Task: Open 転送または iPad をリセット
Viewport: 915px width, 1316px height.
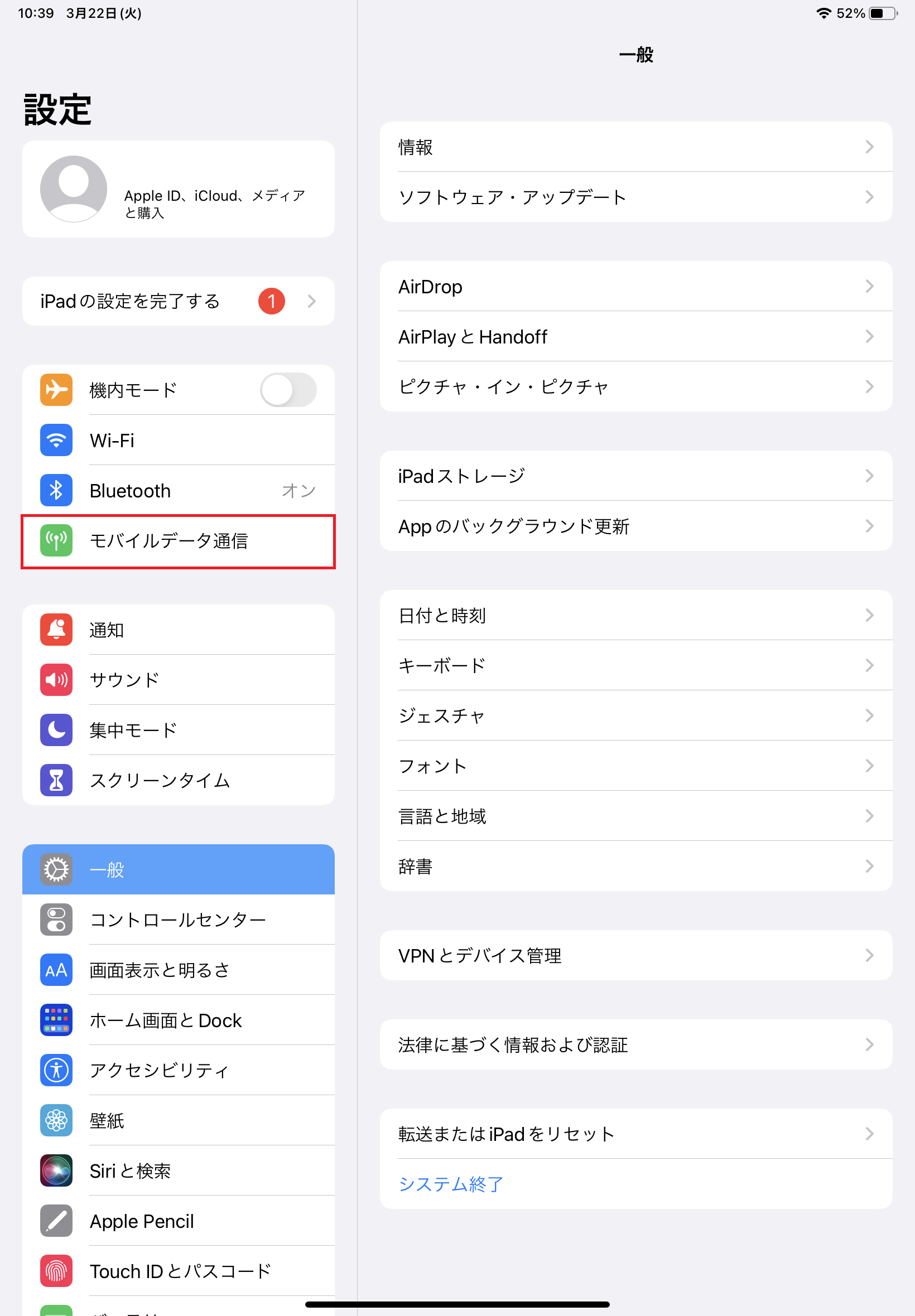Action: [x=637, y=1134]
